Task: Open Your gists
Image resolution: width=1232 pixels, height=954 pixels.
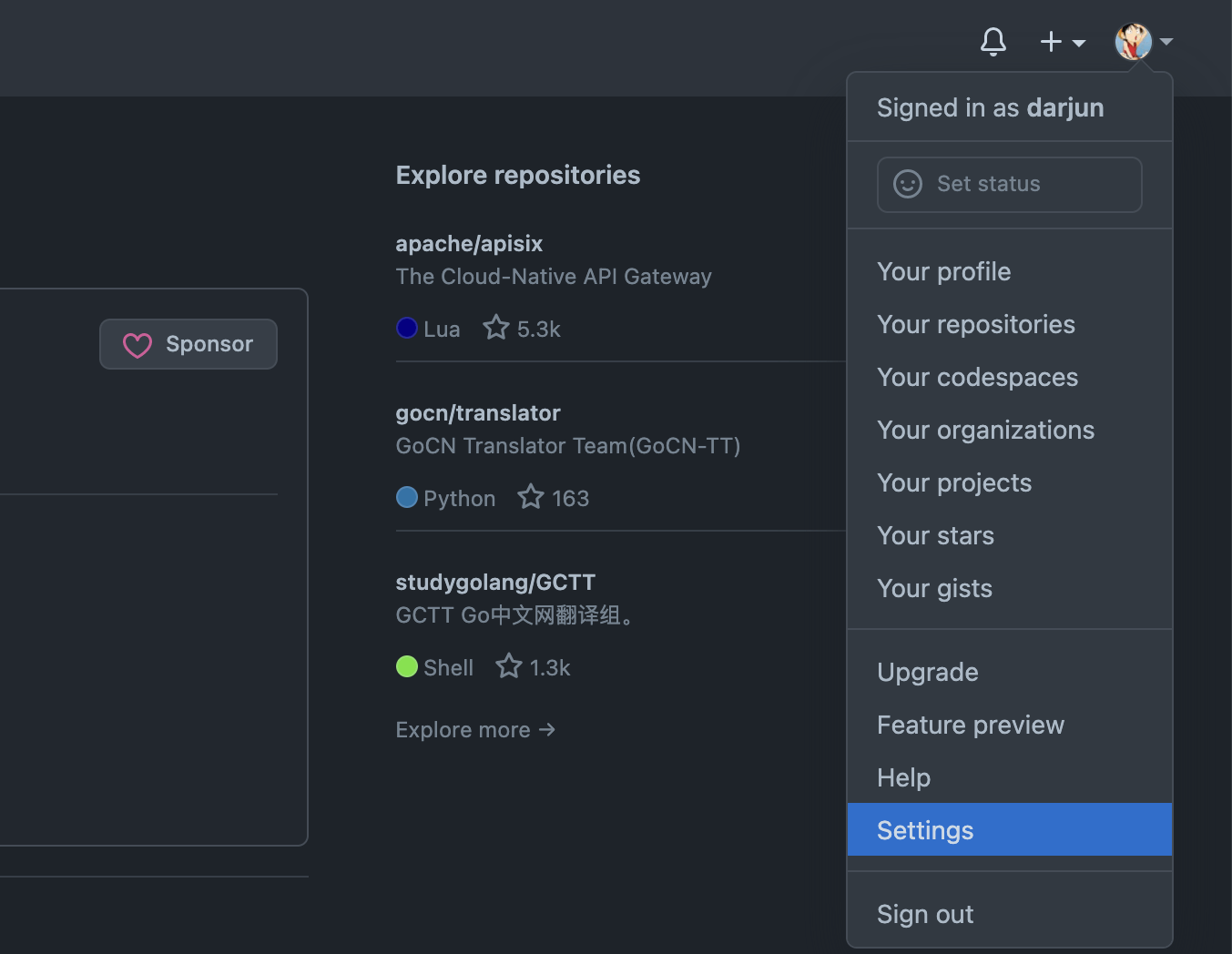Action: tap(1010, 588)
